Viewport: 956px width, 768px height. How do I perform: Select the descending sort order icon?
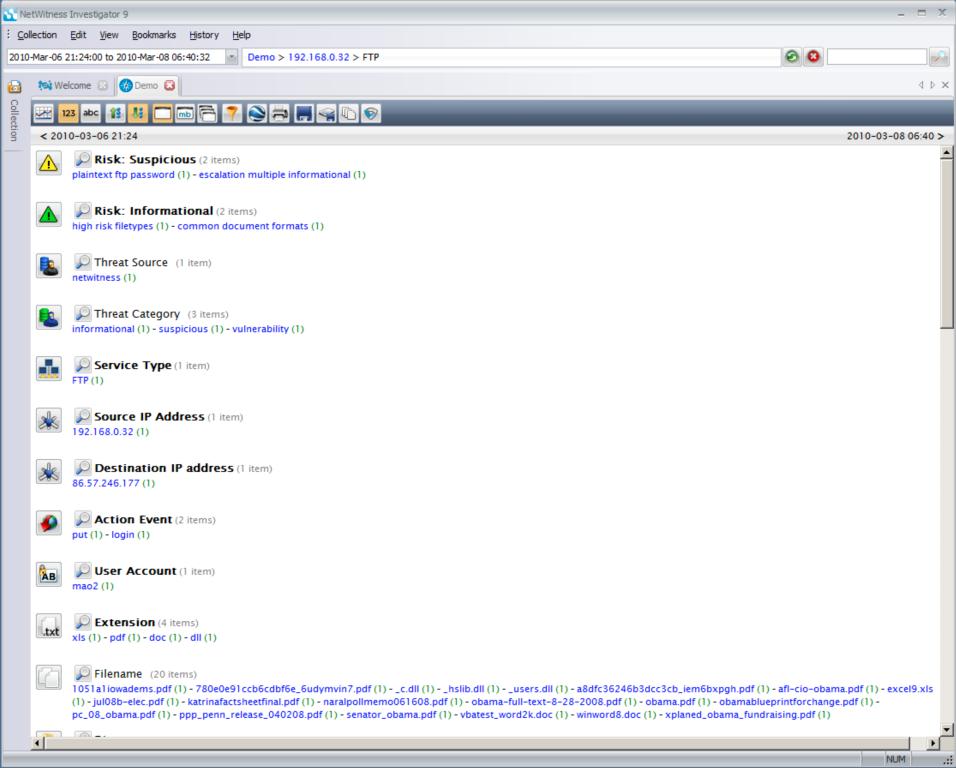(x=138, y=113)
